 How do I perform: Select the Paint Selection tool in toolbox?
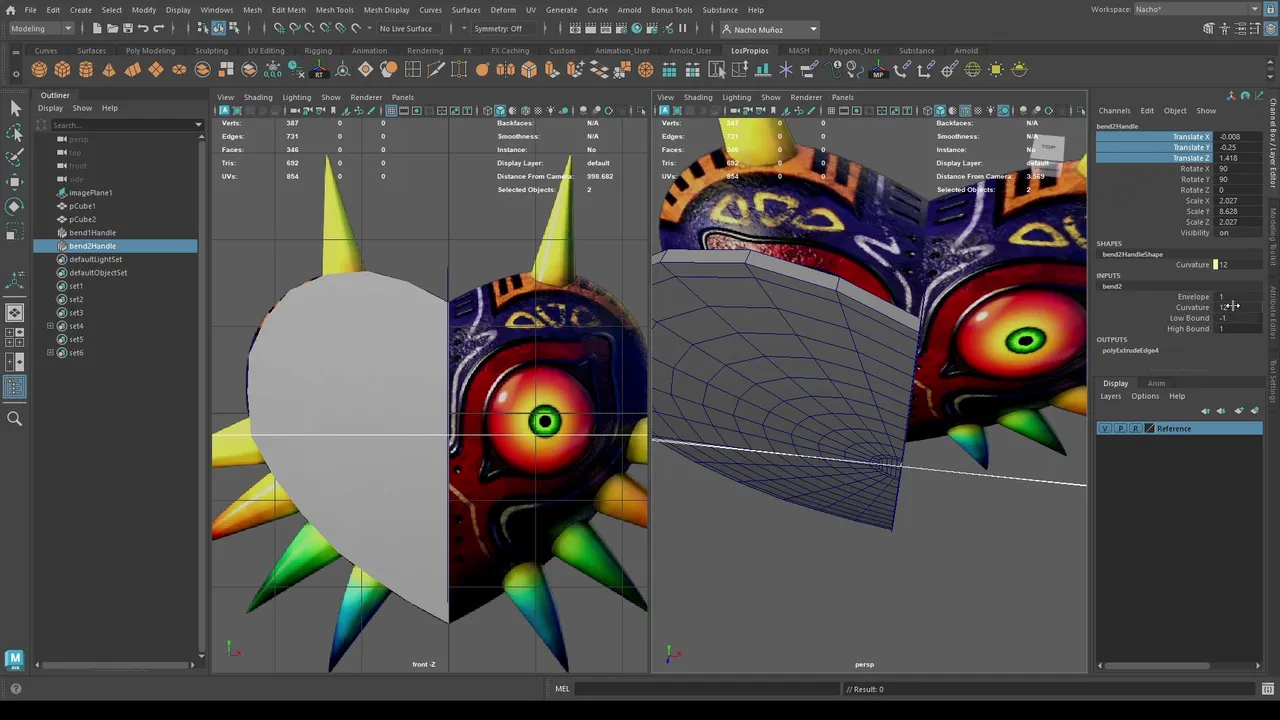pos(15,157)
